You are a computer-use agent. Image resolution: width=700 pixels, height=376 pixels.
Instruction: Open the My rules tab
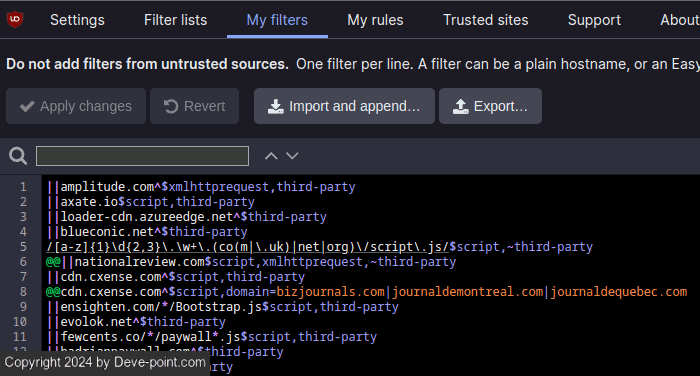(375, 20)
